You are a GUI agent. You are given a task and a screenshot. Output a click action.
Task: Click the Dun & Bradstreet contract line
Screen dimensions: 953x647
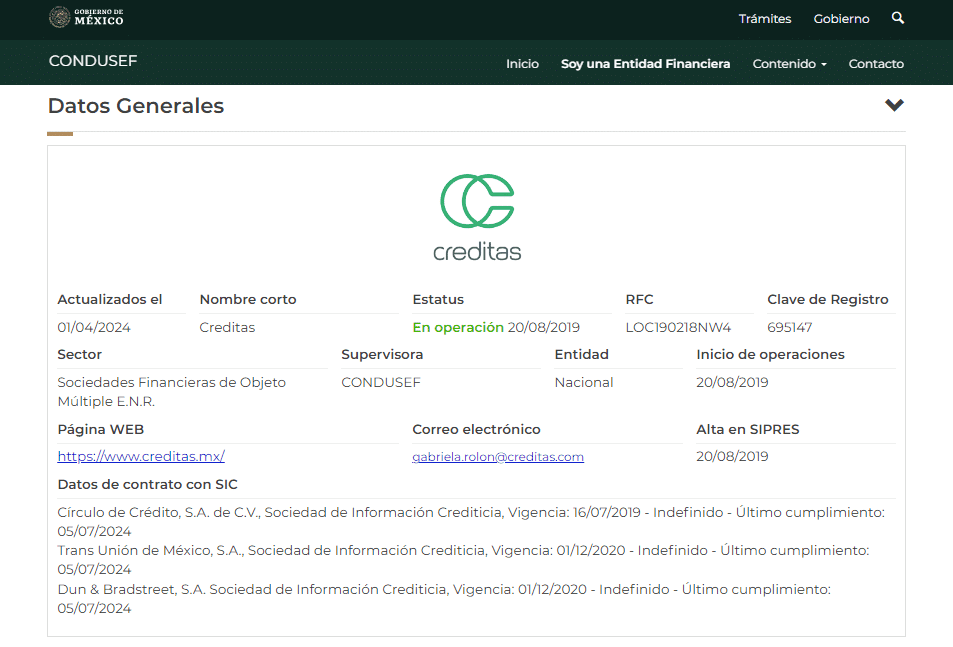(443, 590)
